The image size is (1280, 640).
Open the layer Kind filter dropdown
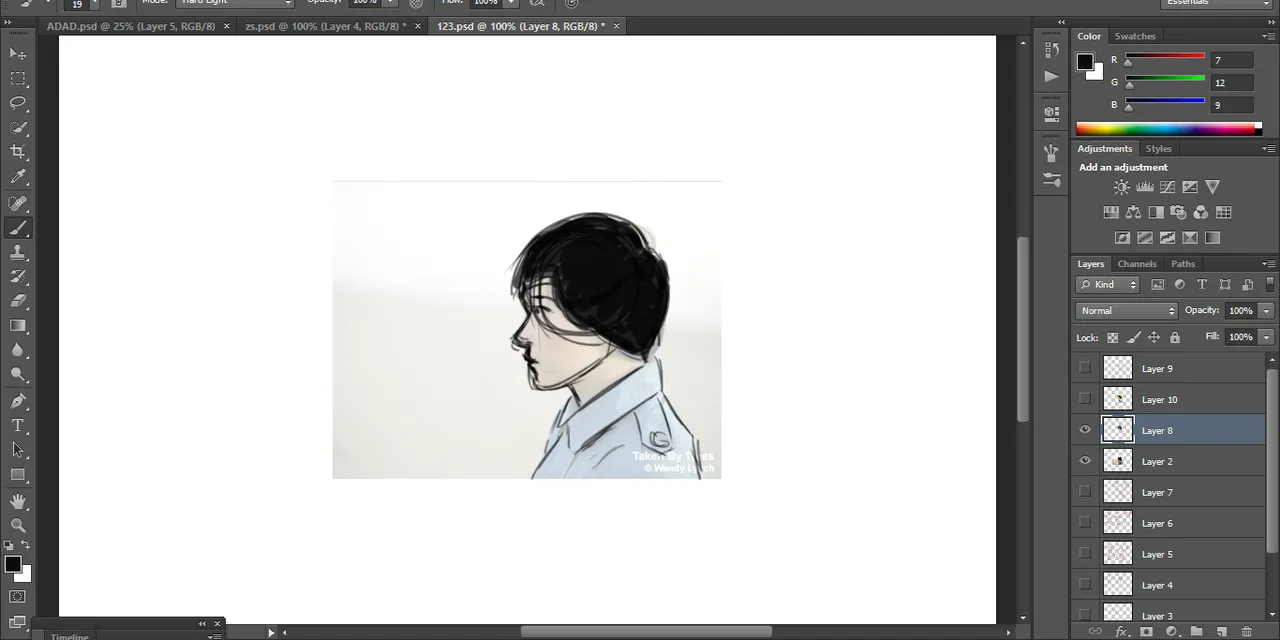point(1108,285)
